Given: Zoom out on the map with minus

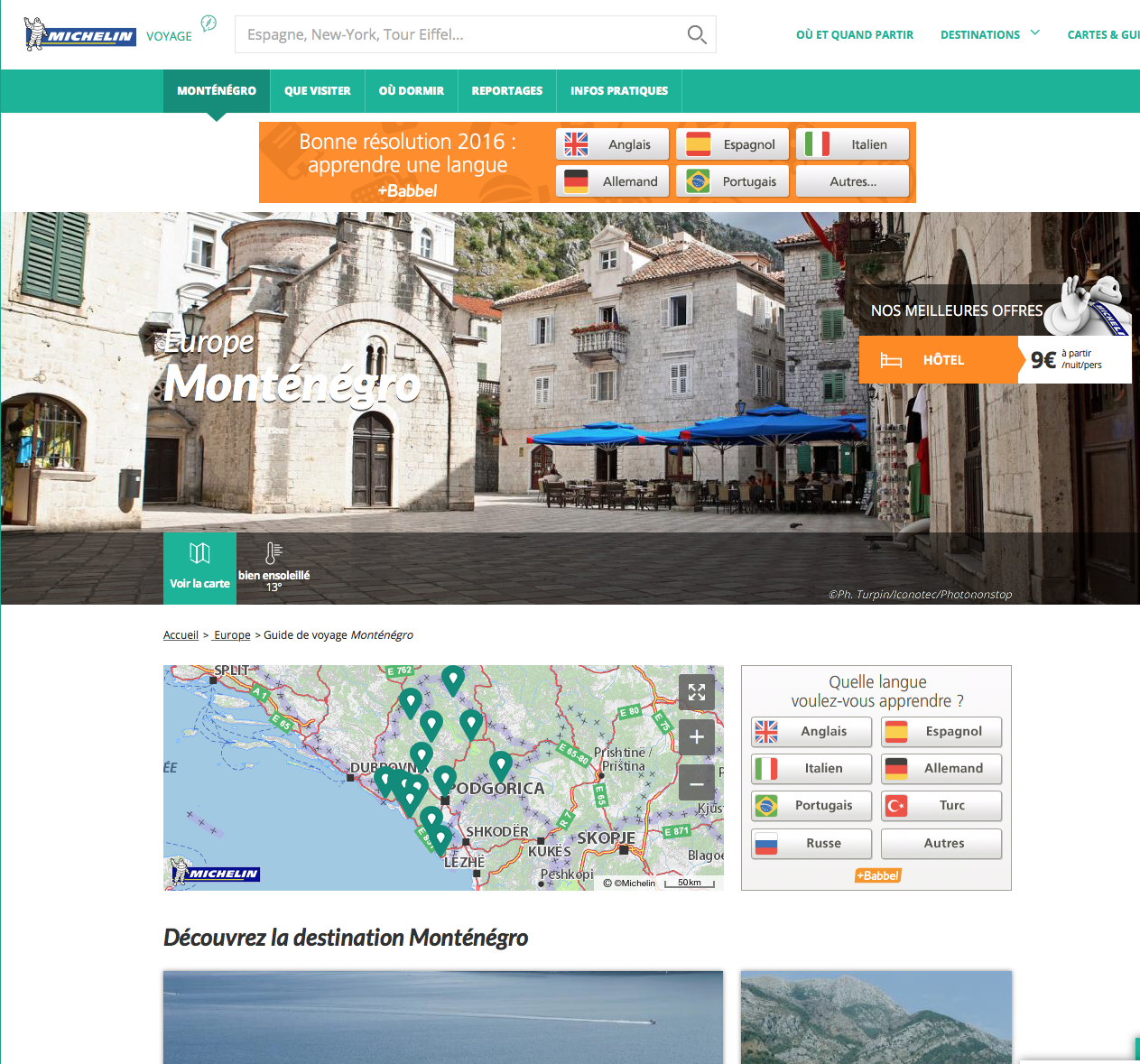Looking at the screenshot, I should click(697, 782).
